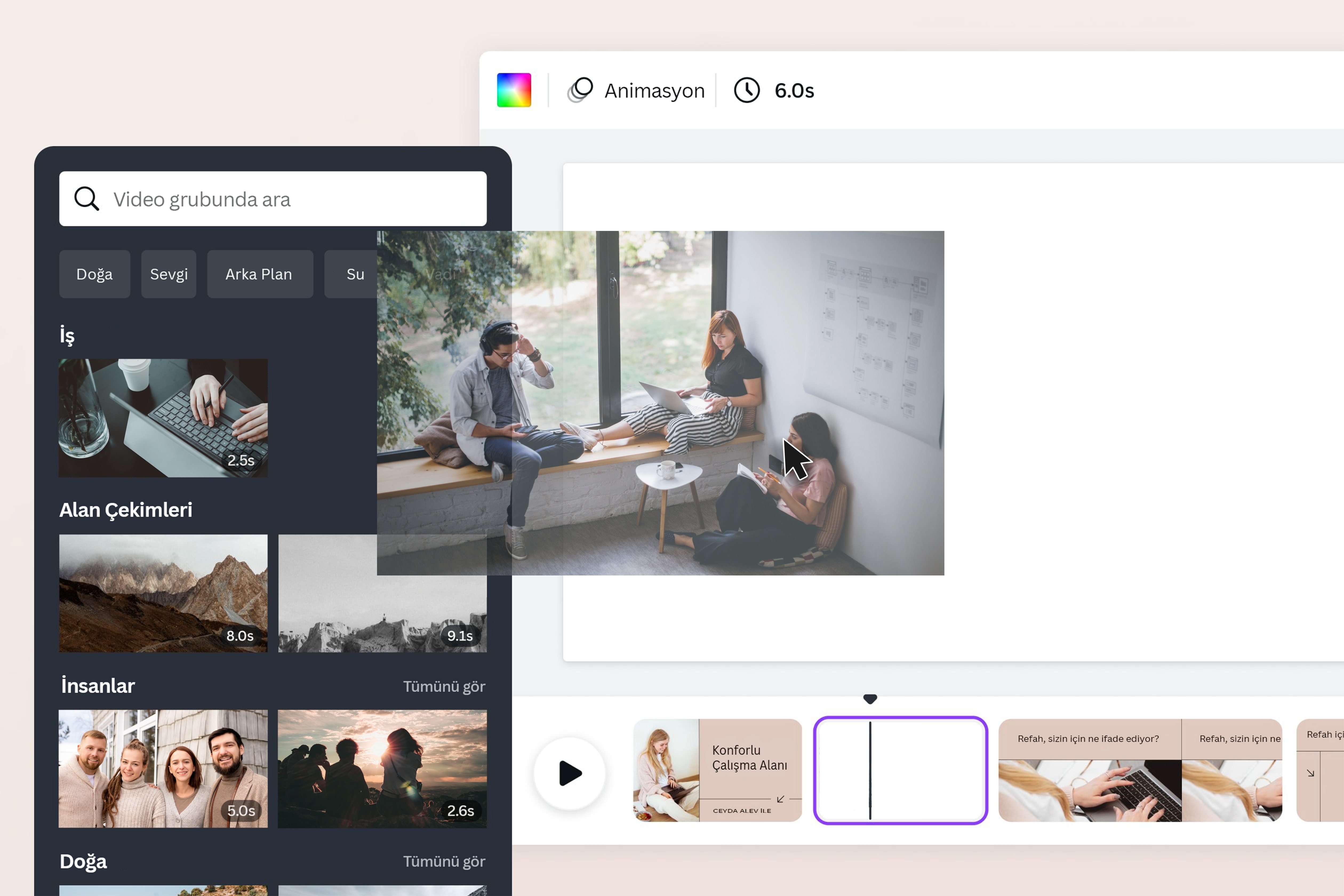Click CEYDA ALEV İLE text in first clip
This screenshot has width=1344, height=896.
point(742,811)
